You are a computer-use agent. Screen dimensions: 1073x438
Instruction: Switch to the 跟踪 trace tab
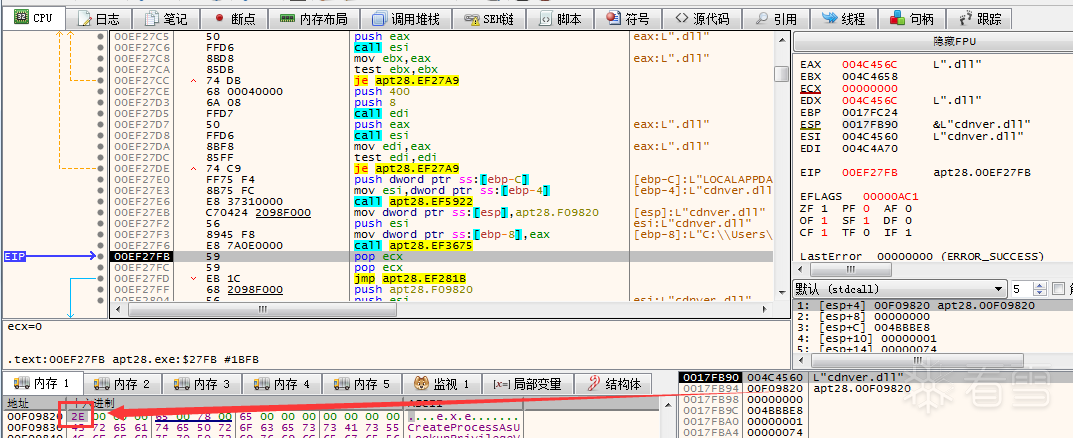tap(981, 19)
